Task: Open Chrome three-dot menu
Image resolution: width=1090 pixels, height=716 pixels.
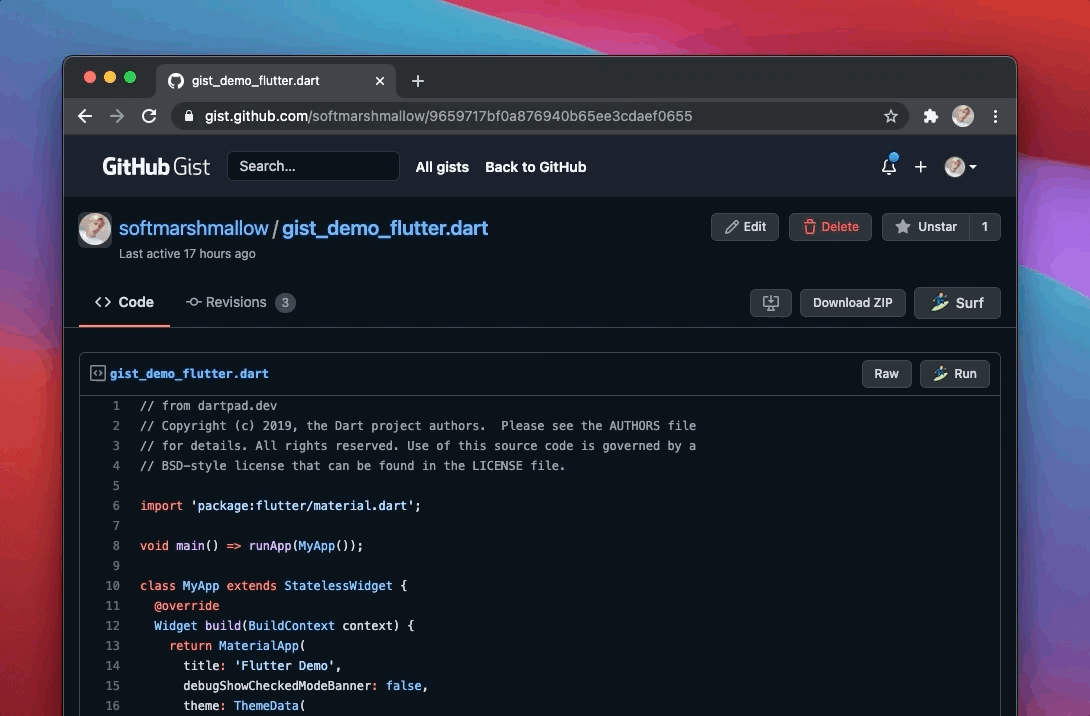Action: click(995, 116)
